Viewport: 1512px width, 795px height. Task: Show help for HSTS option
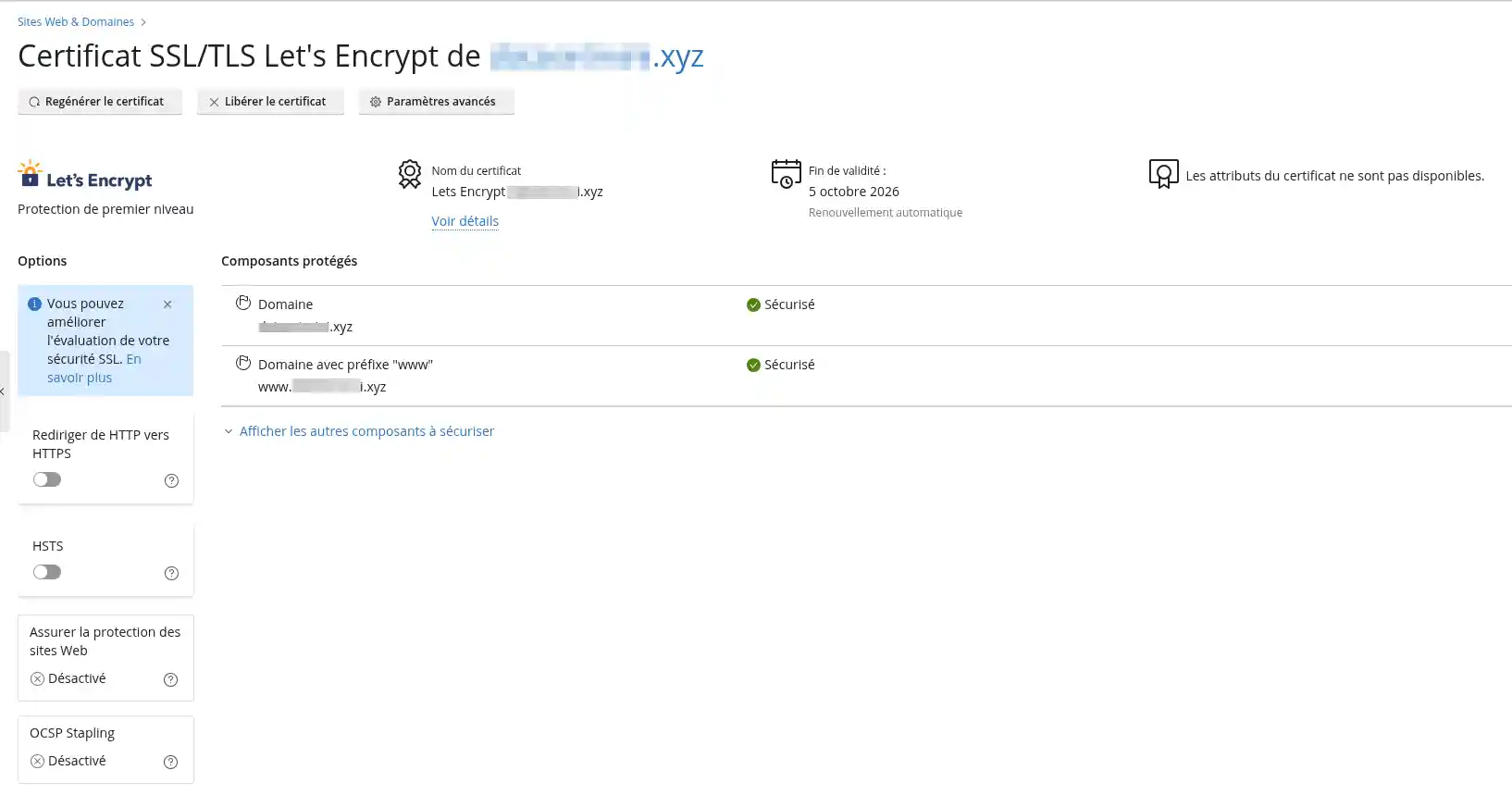[x=171, y=573]
